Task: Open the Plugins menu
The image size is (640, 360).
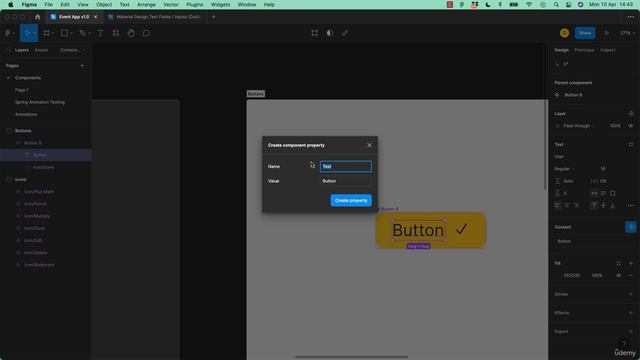Action: pyautogui.click(x=194, y=4)
